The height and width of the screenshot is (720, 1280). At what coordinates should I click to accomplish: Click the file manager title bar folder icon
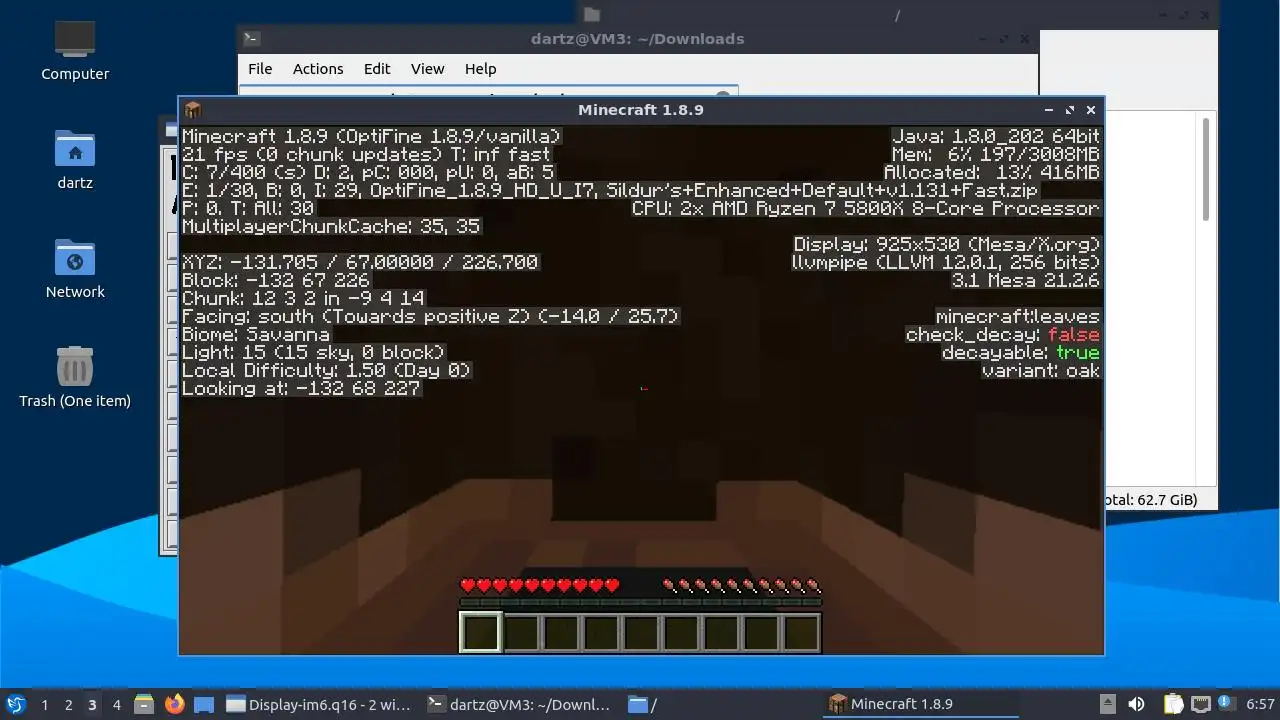592,14
